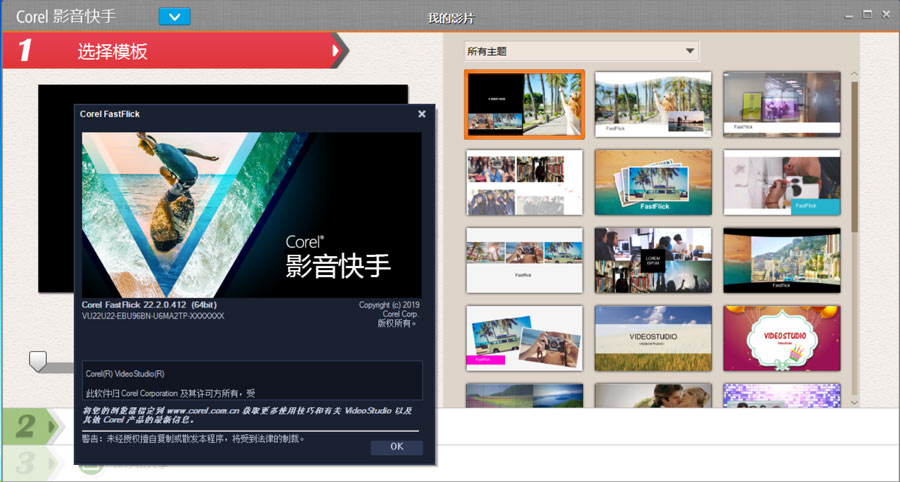
Task: Select the orange-highlighted palm tree template
Action: 524,104
